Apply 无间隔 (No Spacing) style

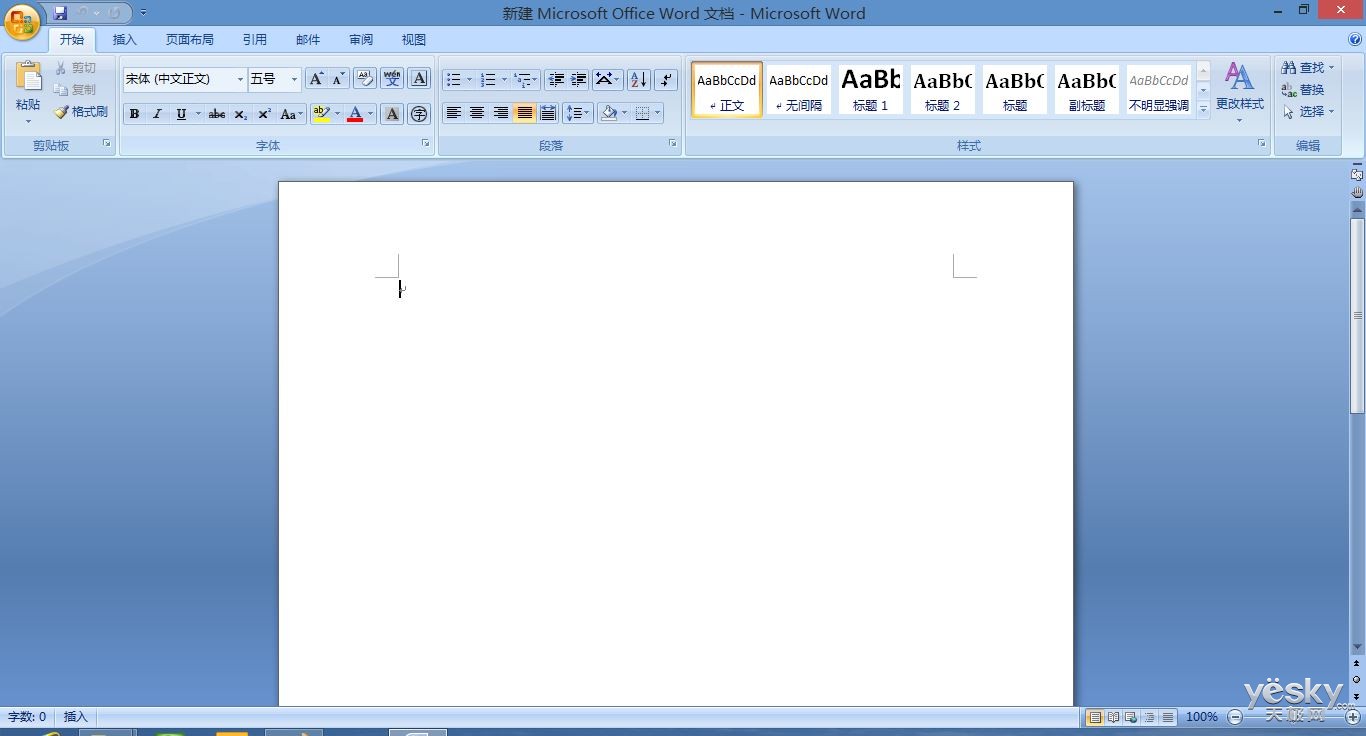(799, 90)
